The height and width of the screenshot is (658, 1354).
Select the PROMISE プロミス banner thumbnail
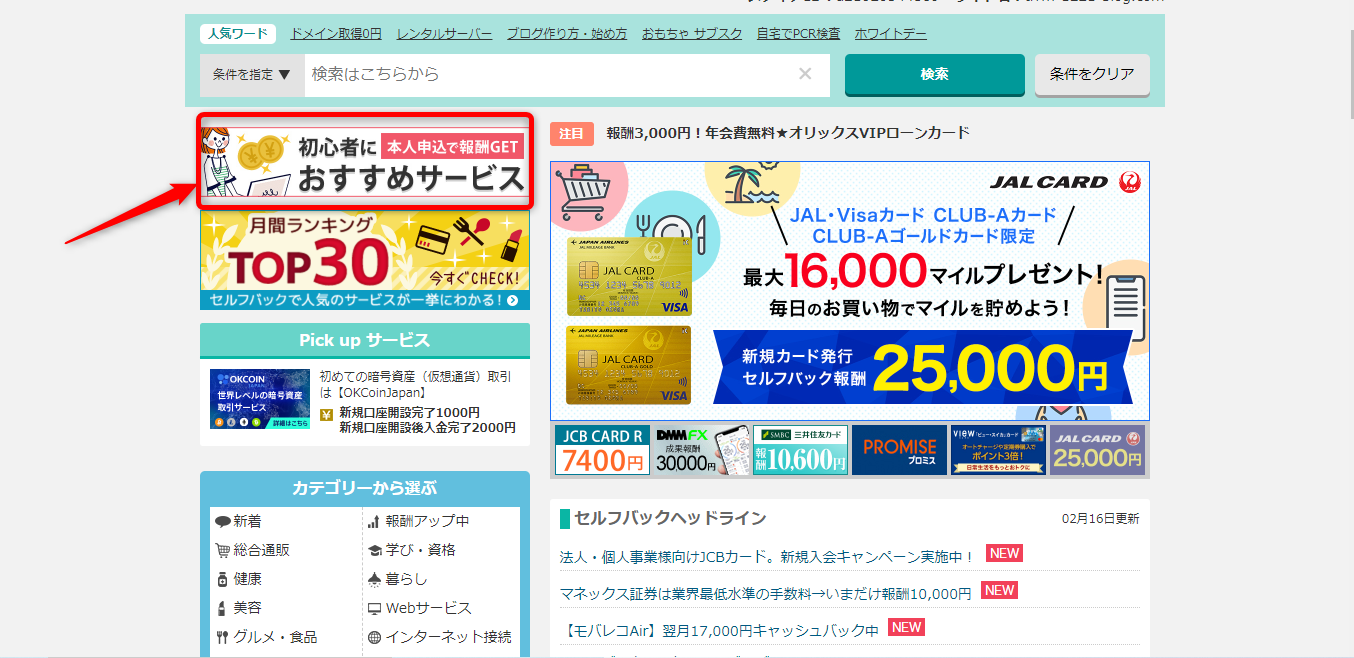(x=899, y=450)
